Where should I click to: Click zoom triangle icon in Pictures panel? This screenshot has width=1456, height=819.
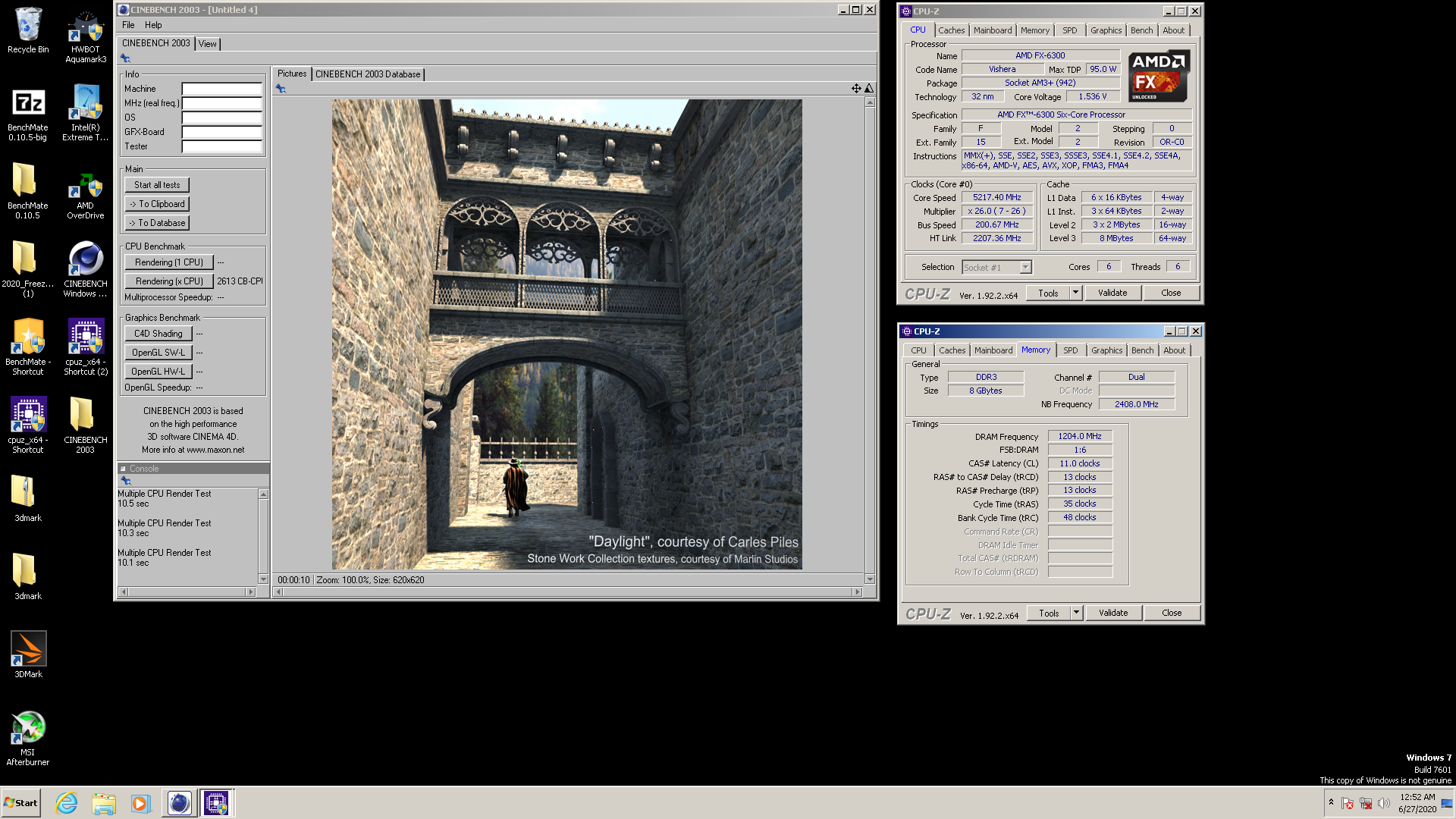click(x=869, y=89)
